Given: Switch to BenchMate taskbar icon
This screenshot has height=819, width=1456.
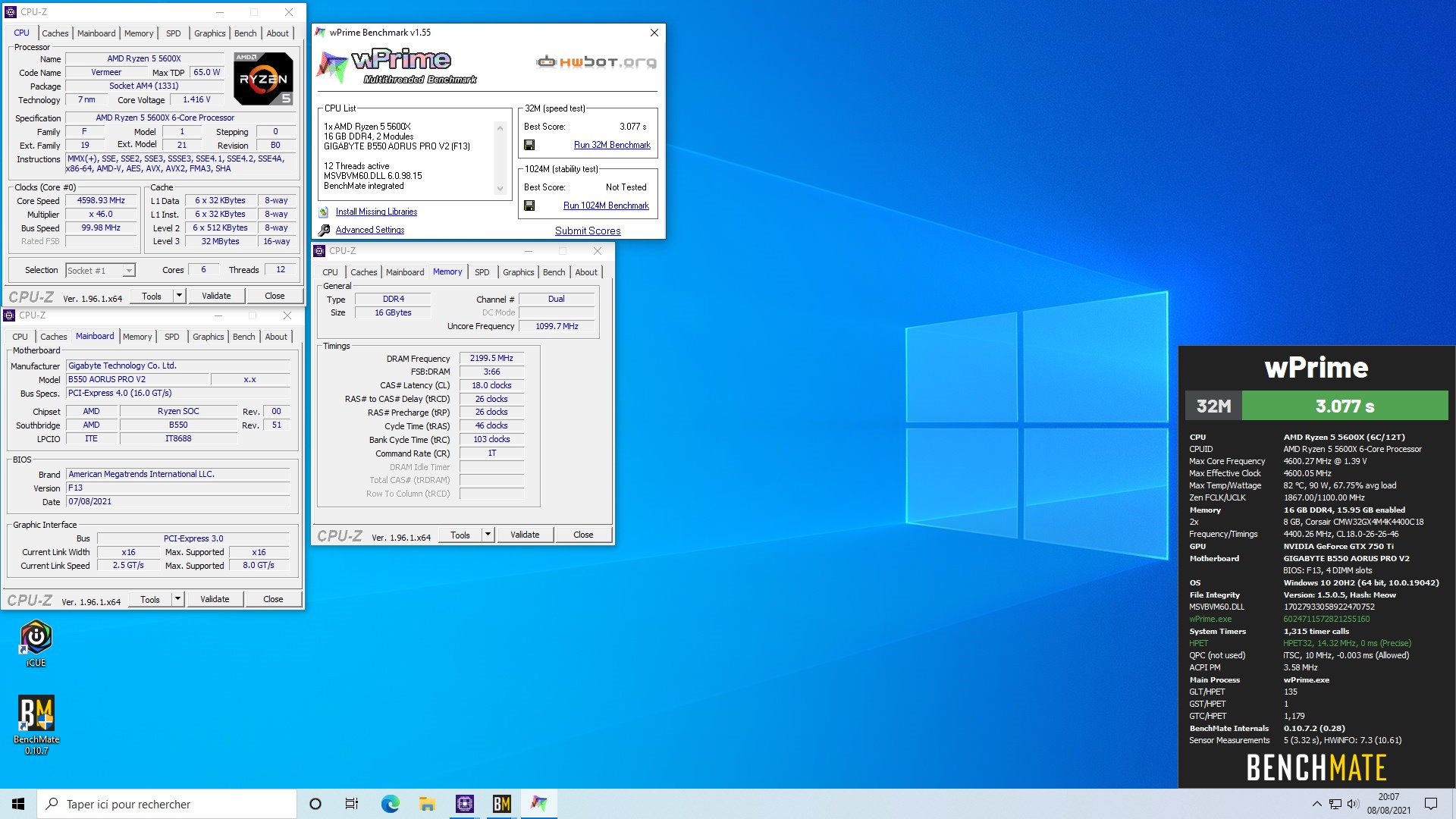Looking at the screenshot, I should [501, 804].
